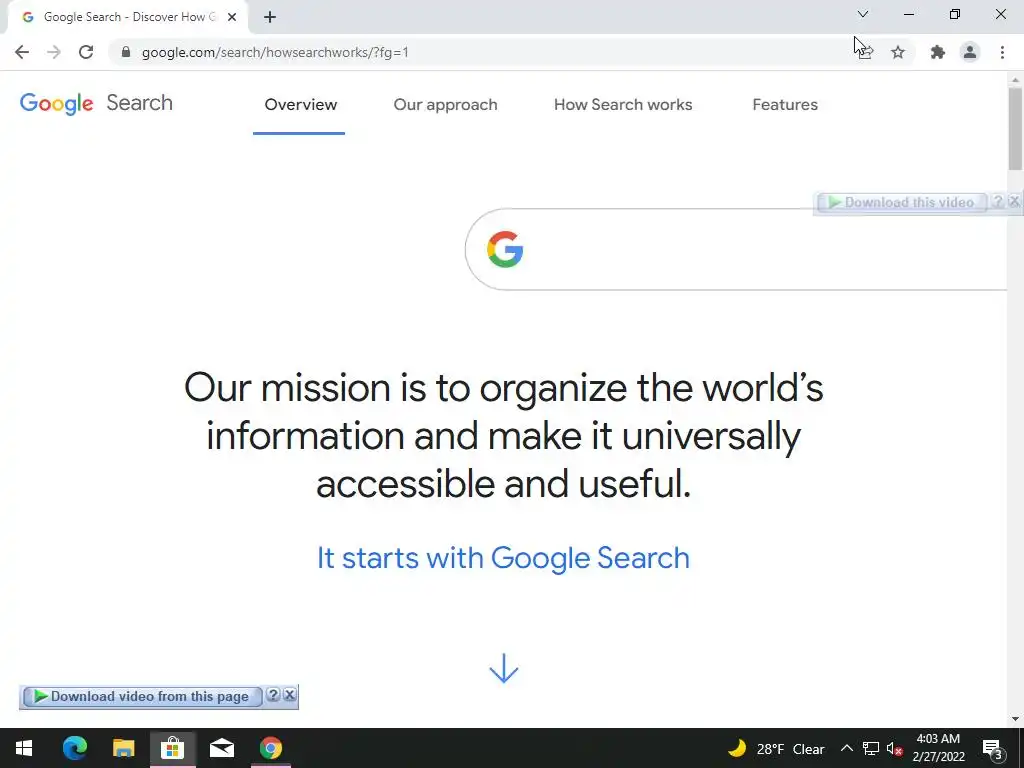Click the Google Search logo

96,103
